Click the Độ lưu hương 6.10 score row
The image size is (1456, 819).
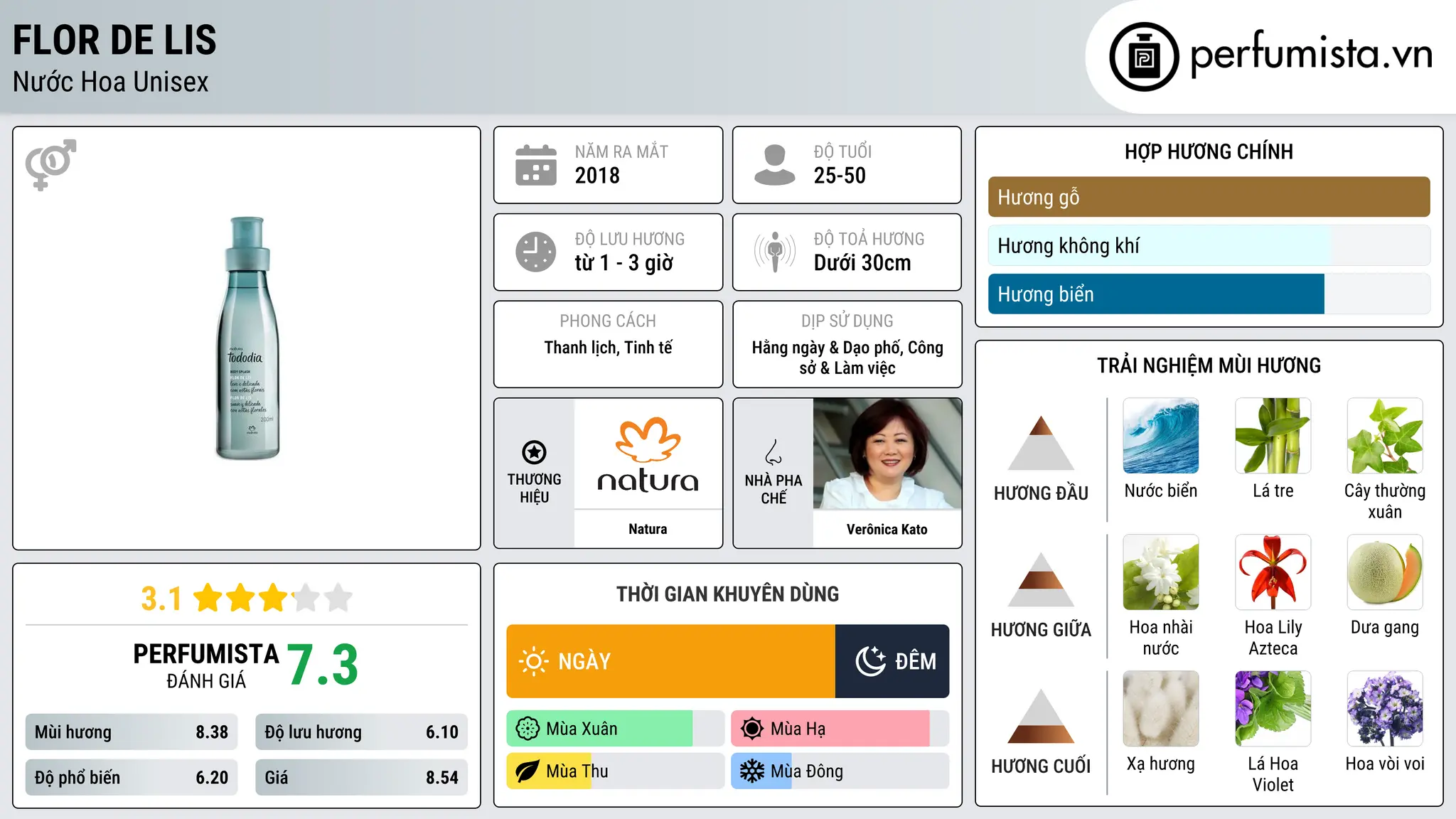coord(361,732)
